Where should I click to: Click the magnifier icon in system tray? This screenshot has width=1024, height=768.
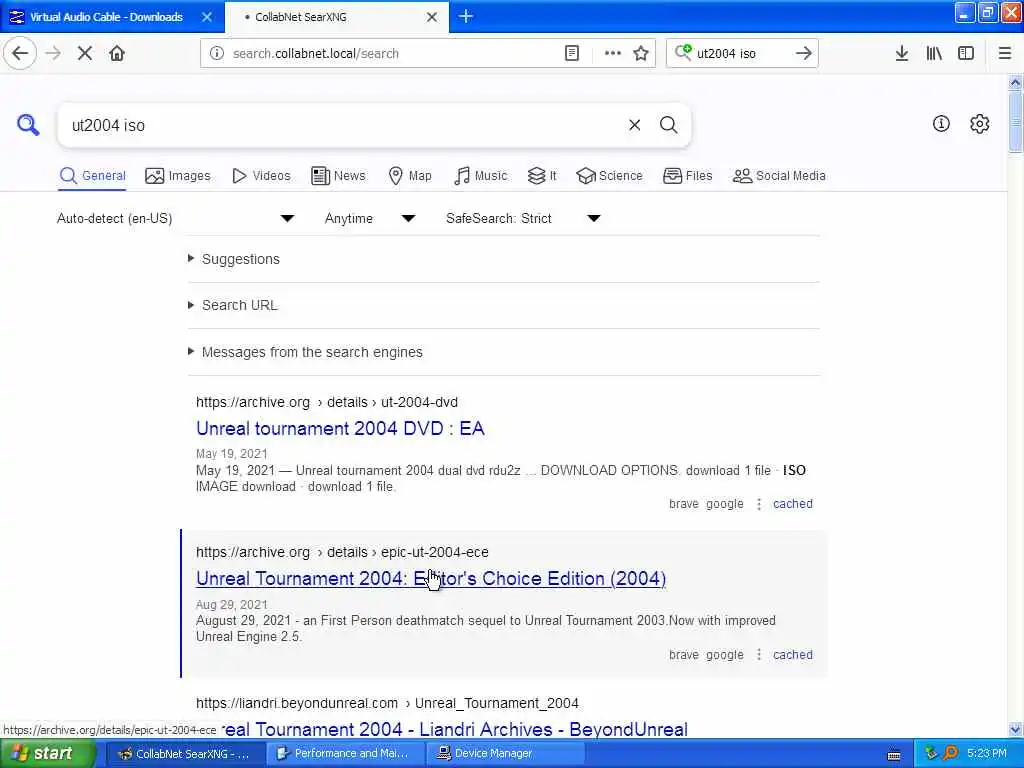pyautogui.click(x=950, y=753)
